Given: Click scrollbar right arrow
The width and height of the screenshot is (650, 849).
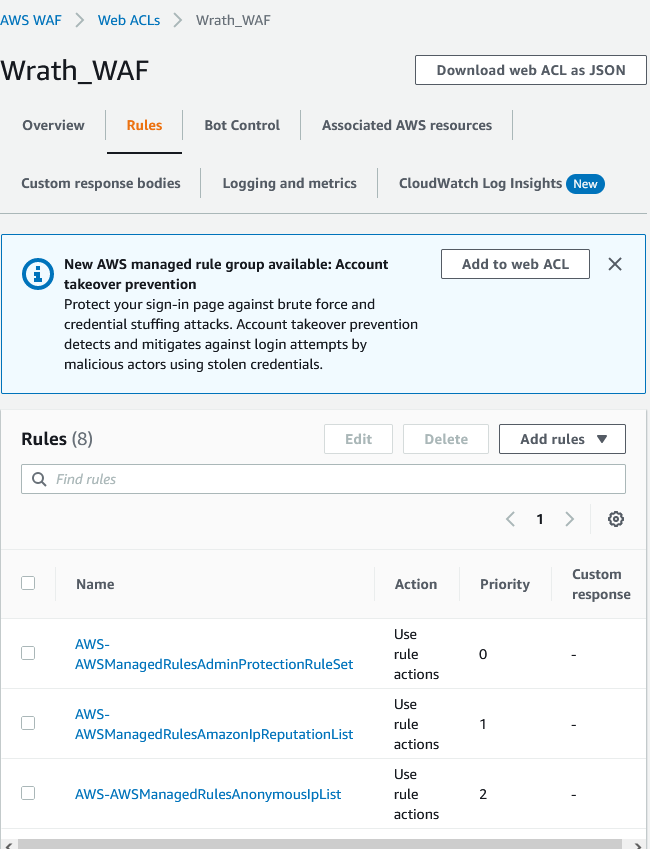Looking at the screenshot, I should click(640, 844).
